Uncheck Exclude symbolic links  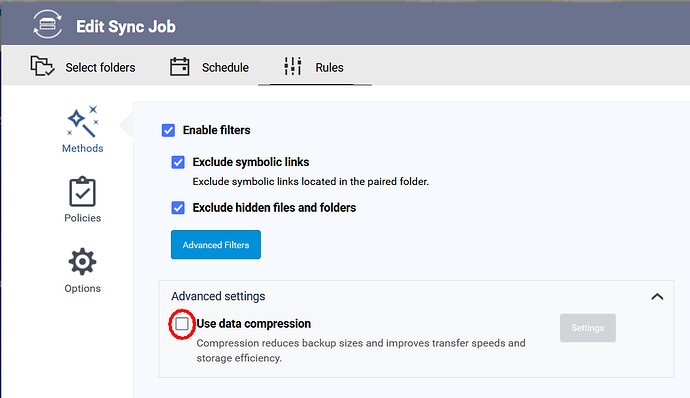click(178, 162)
